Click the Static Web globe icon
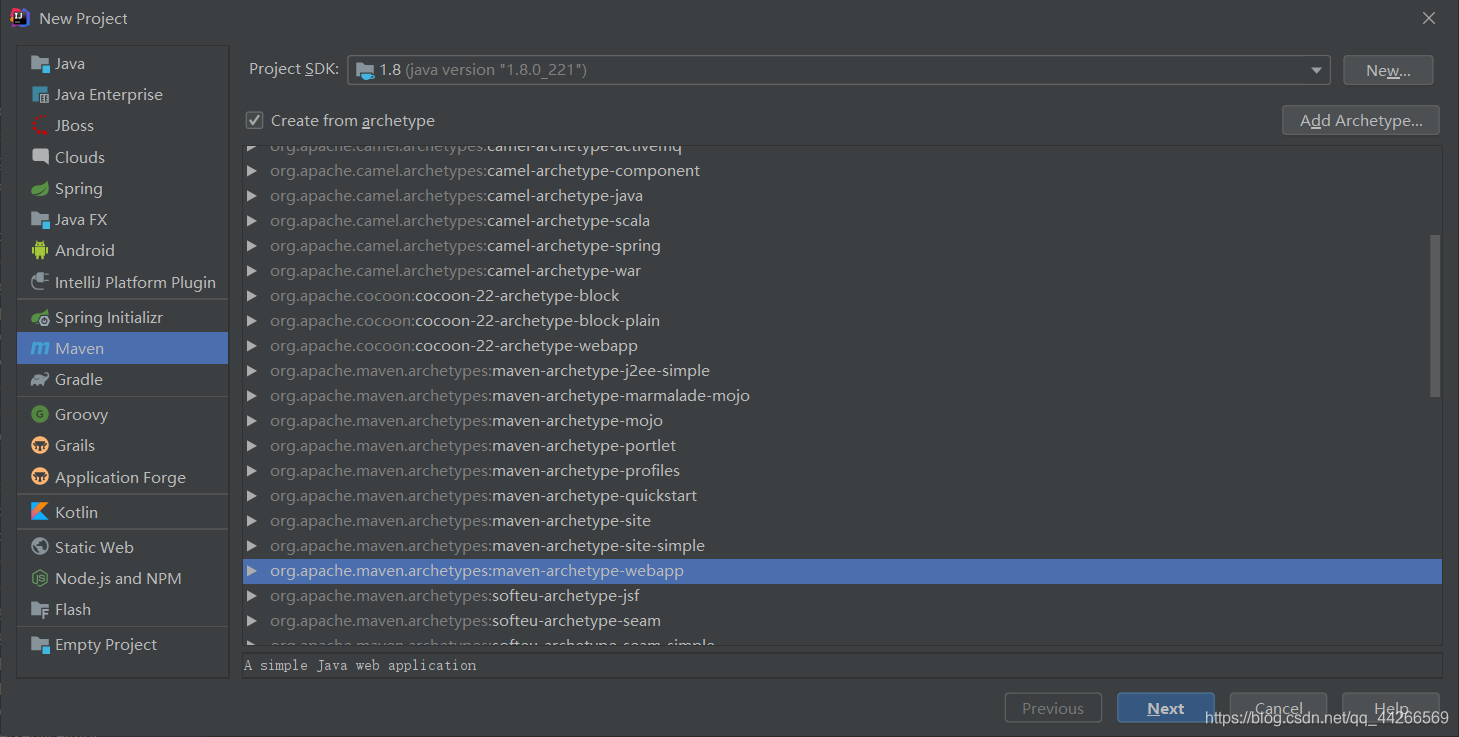The image size is (1459, 737). click(40, 547)
